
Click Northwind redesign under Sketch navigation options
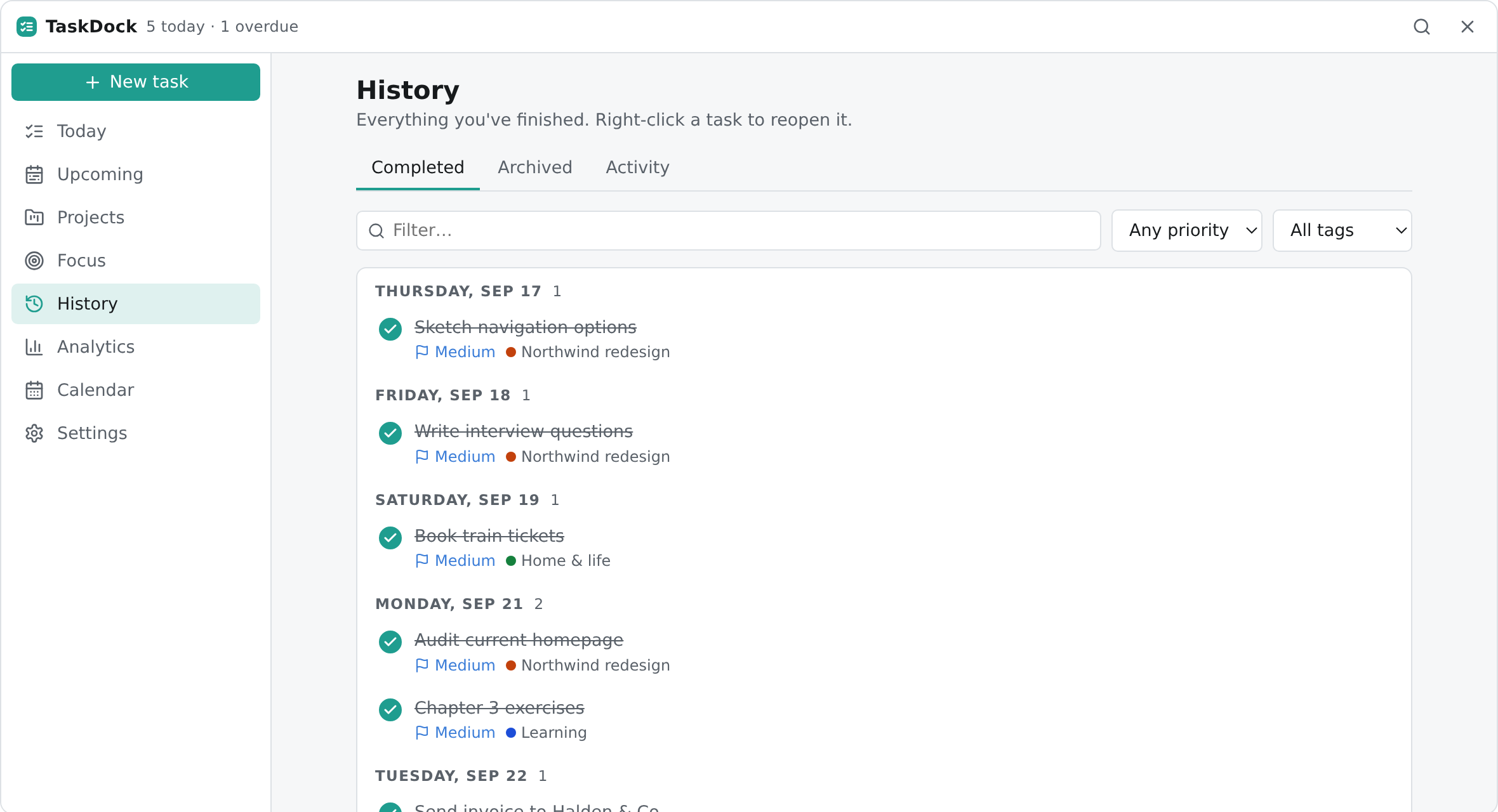coord(595,352)
